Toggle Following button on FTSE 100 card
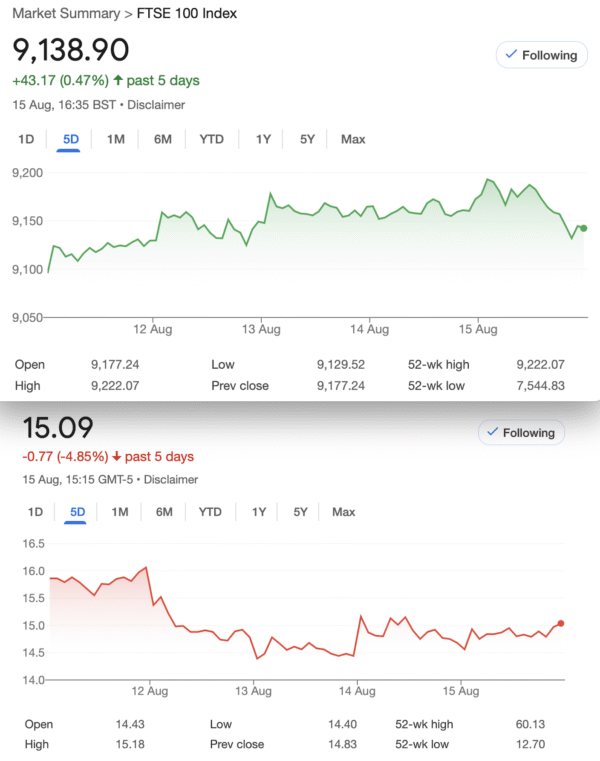 [x=542, y=55]
